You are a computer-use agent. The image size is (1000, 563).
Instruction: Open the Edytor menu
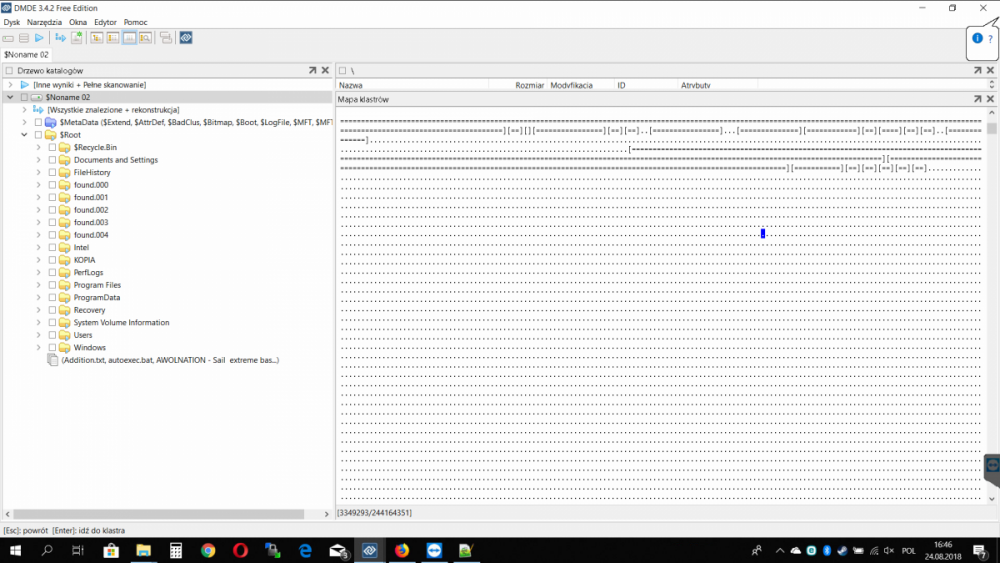click(105, 22)
